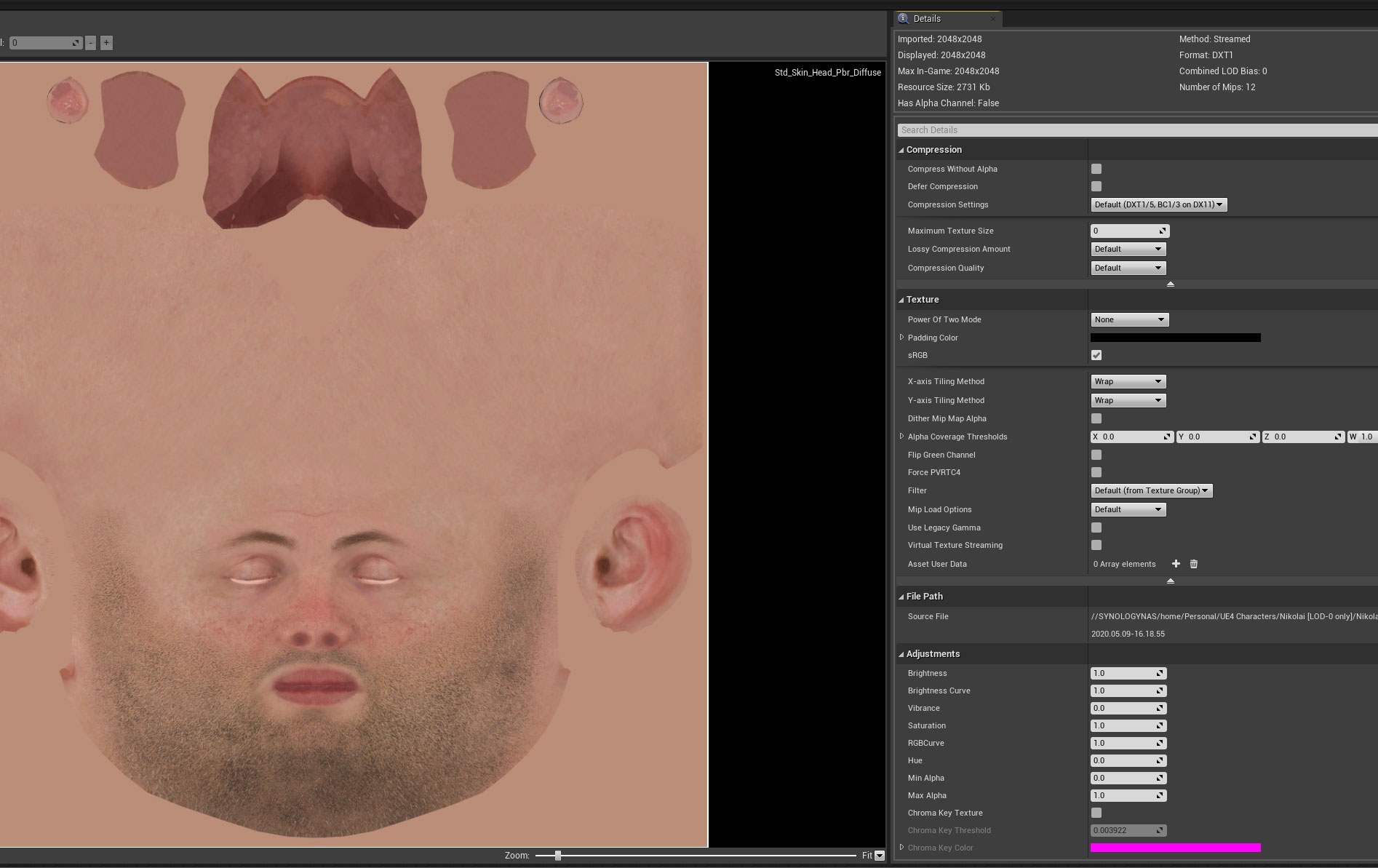Screen dimensions: 1378x868
Task: Toggle Chroma Key Texture checkbox
Action: click(x=1096, y=813)
